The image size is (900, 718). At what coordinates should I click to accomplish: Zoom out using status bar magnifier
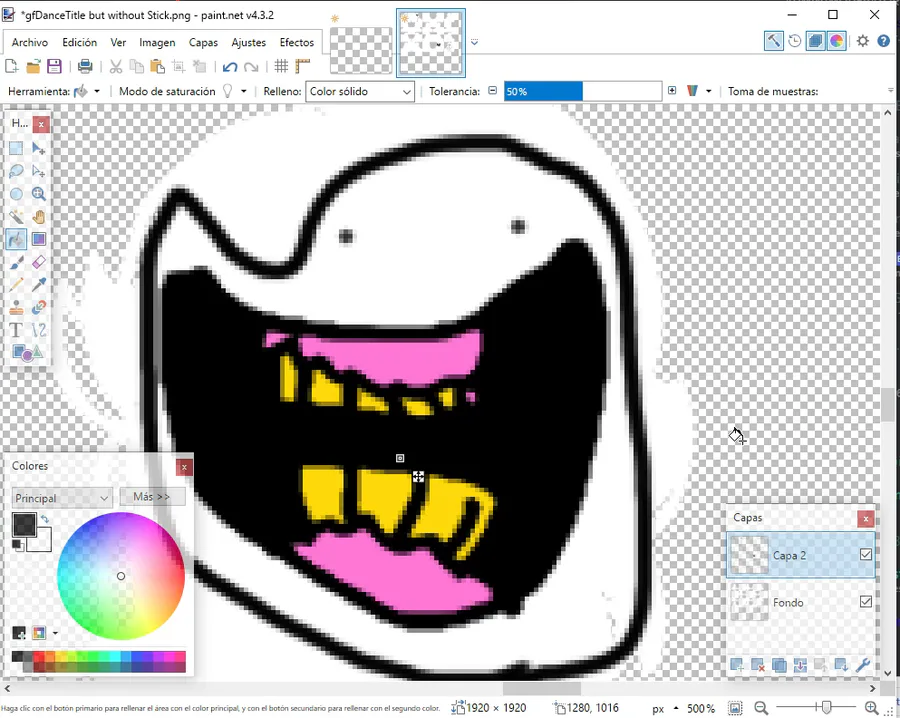761,708
